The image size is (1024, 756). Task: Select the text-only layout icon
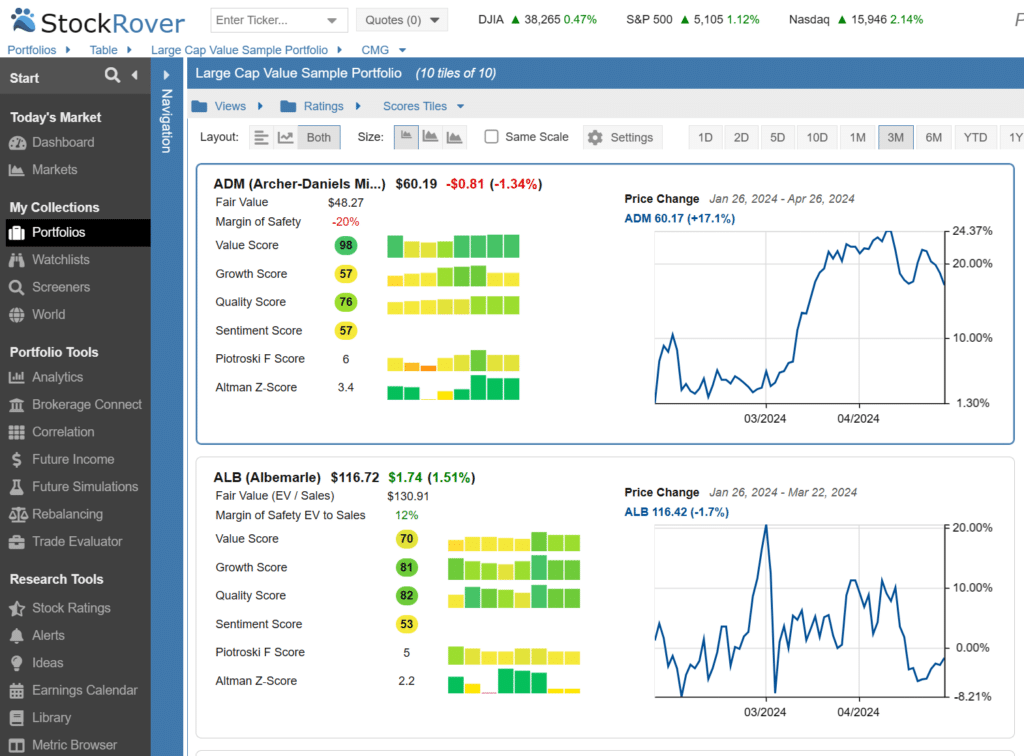(261, 137)
